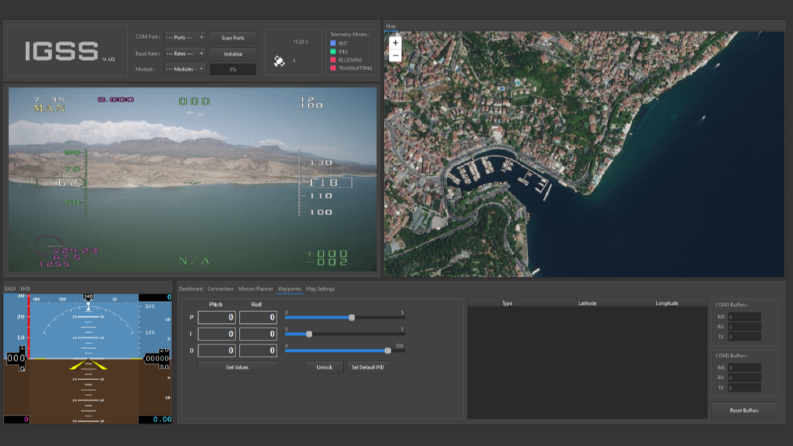Click the P Pitch value field
This screenshot has width=793, height=446.
(216, 317)
